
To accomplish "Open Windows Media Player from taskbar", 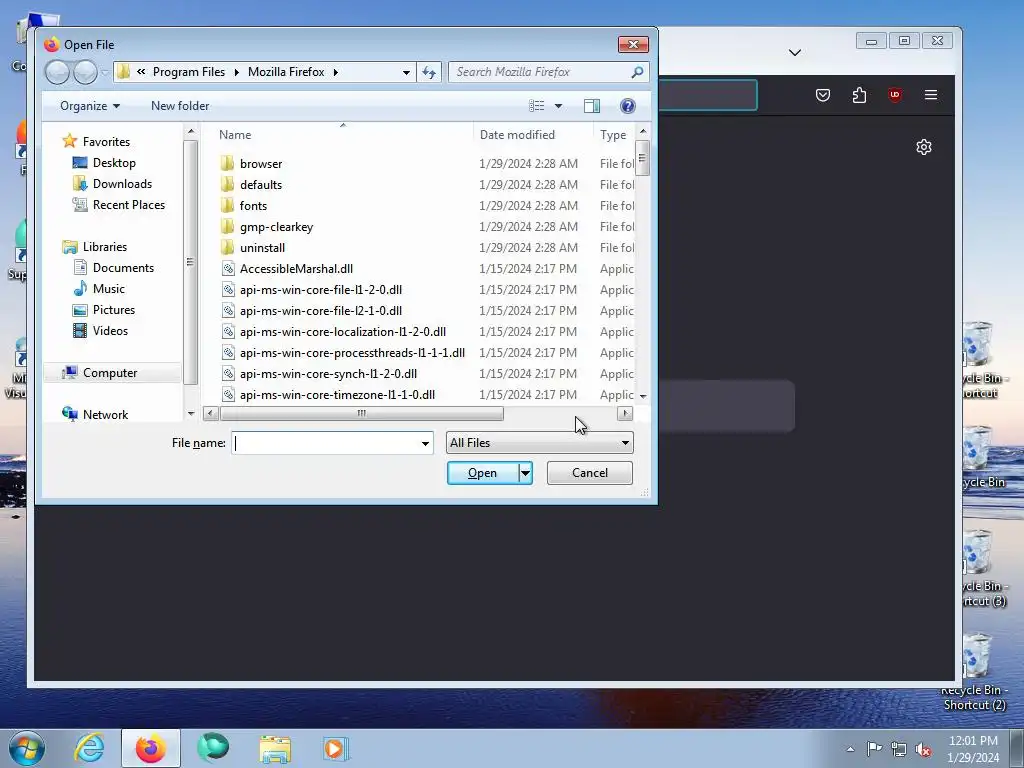I will click(x=336, y=748).
